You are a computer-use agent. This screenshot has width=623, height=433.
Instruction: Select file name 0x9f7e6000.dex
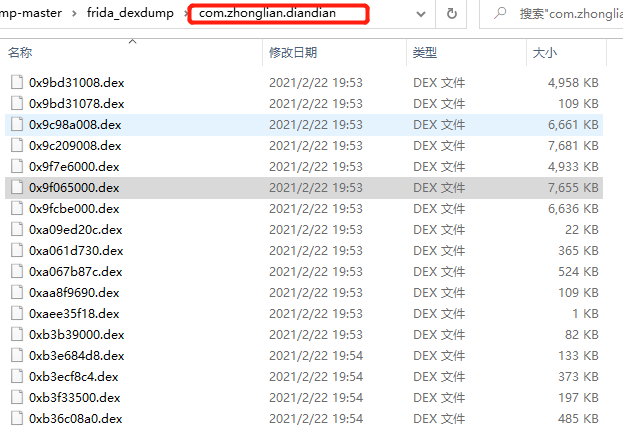pos(74,167)
